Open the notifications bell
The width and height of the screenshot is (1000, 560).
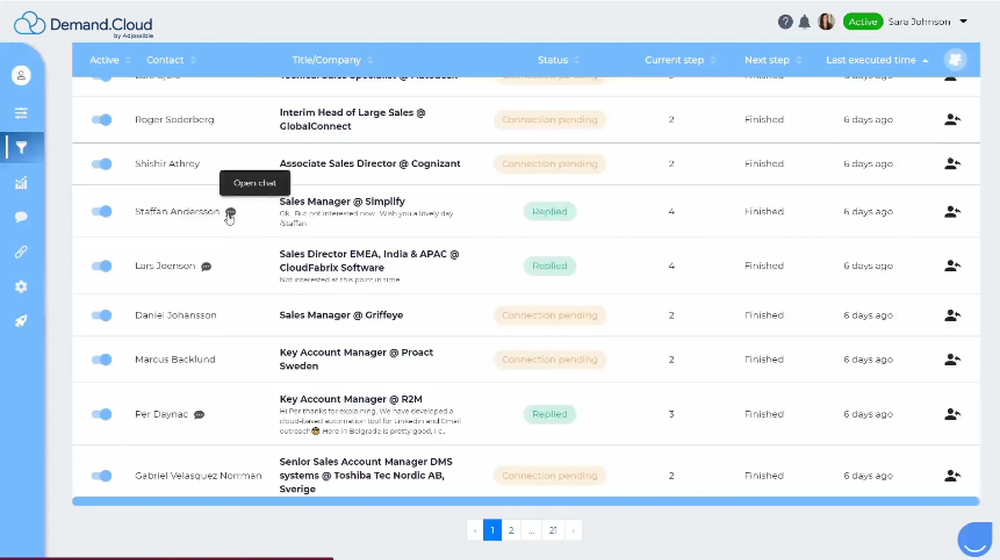point(804,22)
